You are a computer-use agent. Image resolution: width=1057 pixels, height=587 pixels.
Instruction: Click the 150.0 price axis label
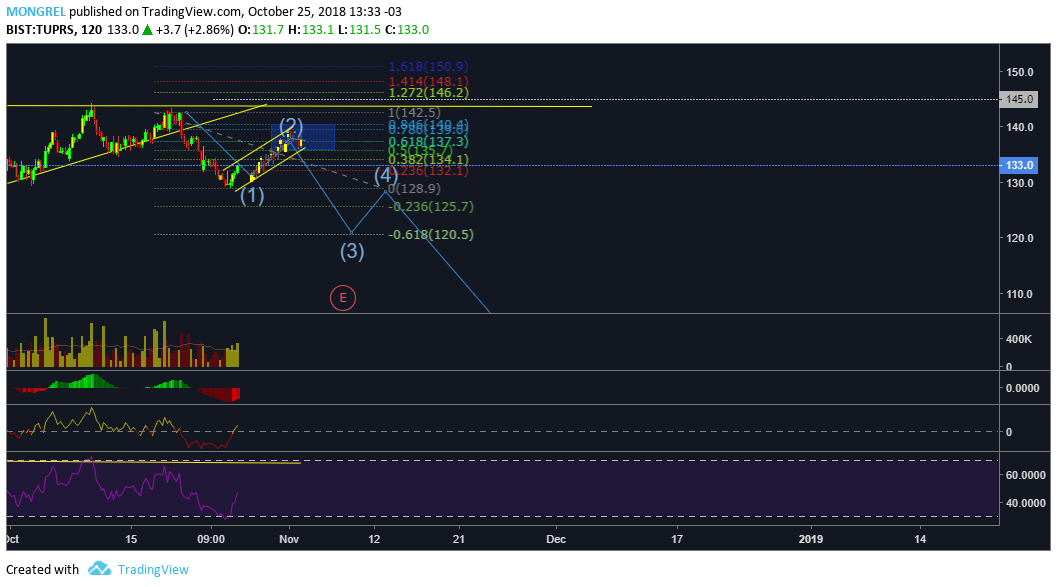tap(1020, 72)
